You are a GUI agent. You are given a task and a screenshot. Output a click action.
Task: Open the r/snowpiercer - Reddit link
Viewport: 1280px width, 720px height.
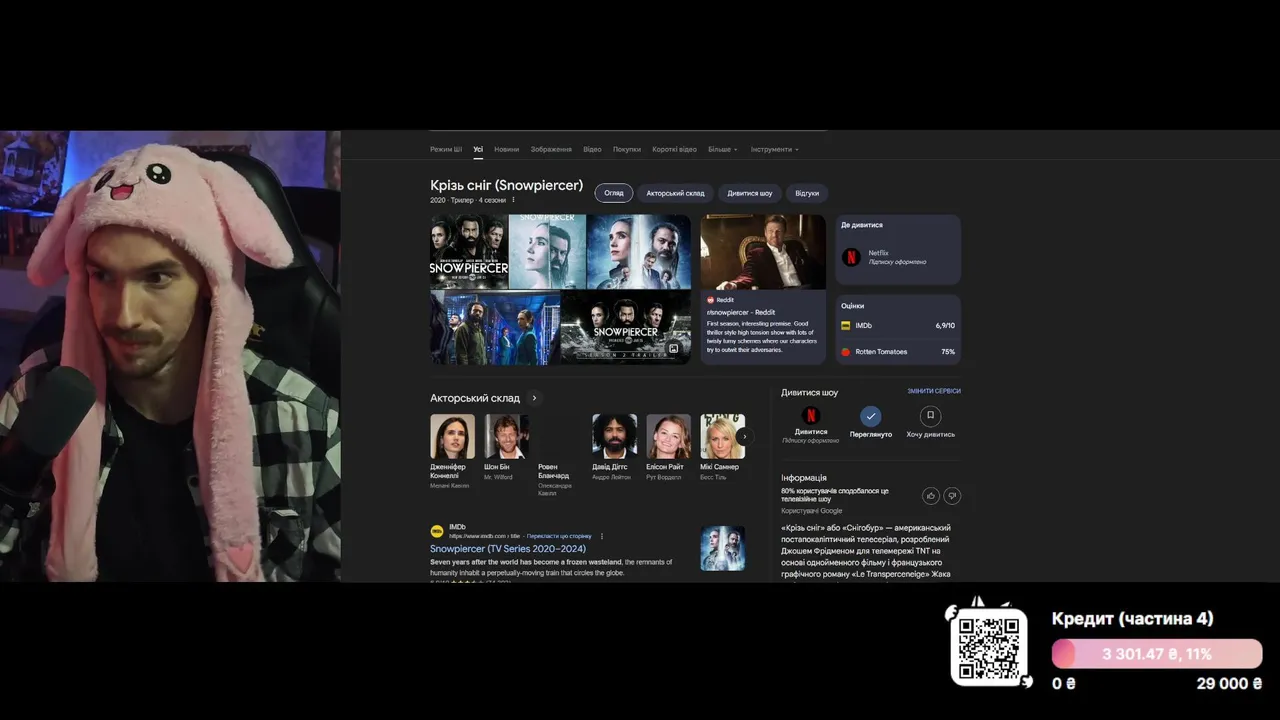pyautogui.click(x=741, y=312)
